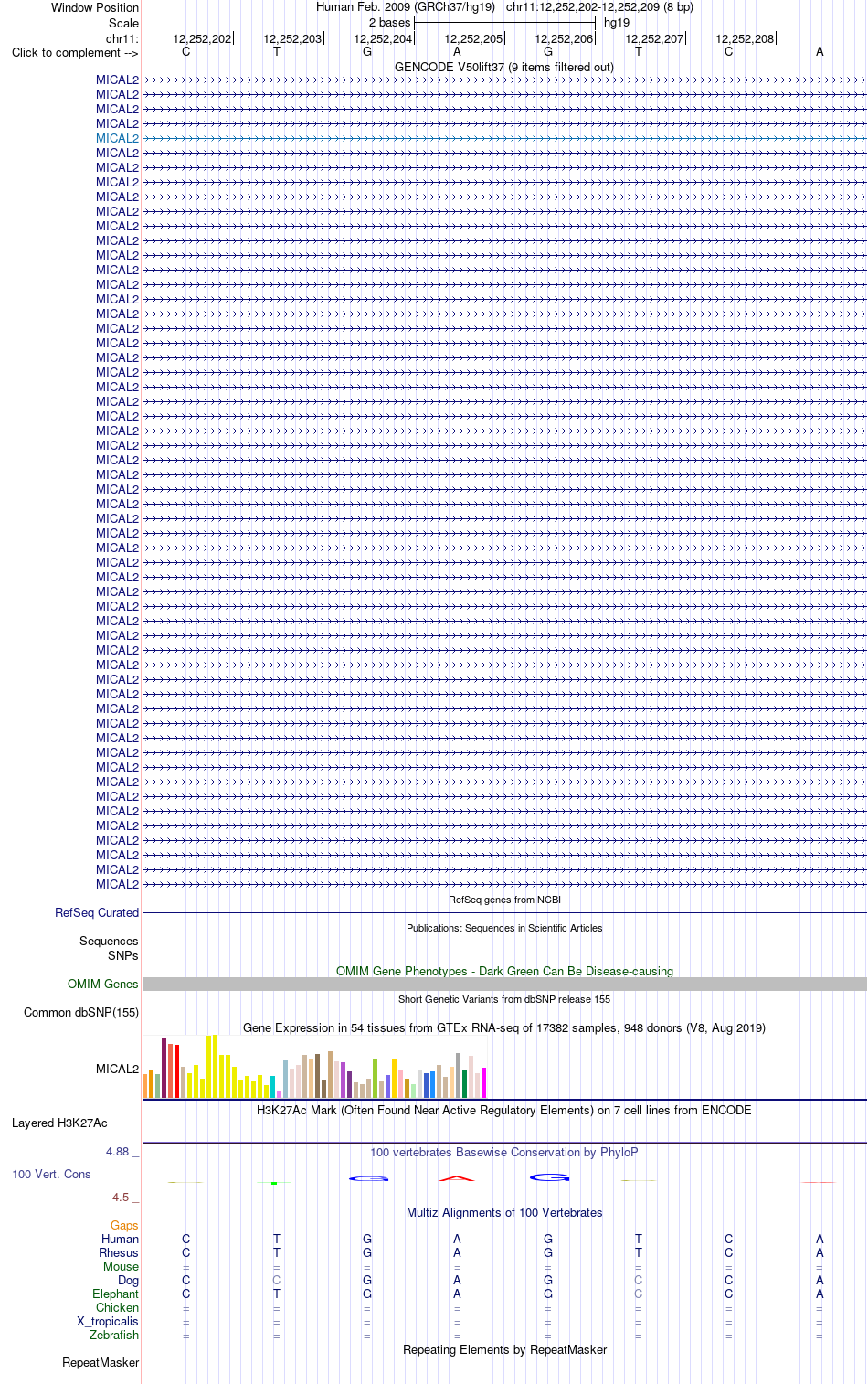This screenshot has width=868, height=1384.
Task: Click the Elephant alignment row label
Action: 115,1294
